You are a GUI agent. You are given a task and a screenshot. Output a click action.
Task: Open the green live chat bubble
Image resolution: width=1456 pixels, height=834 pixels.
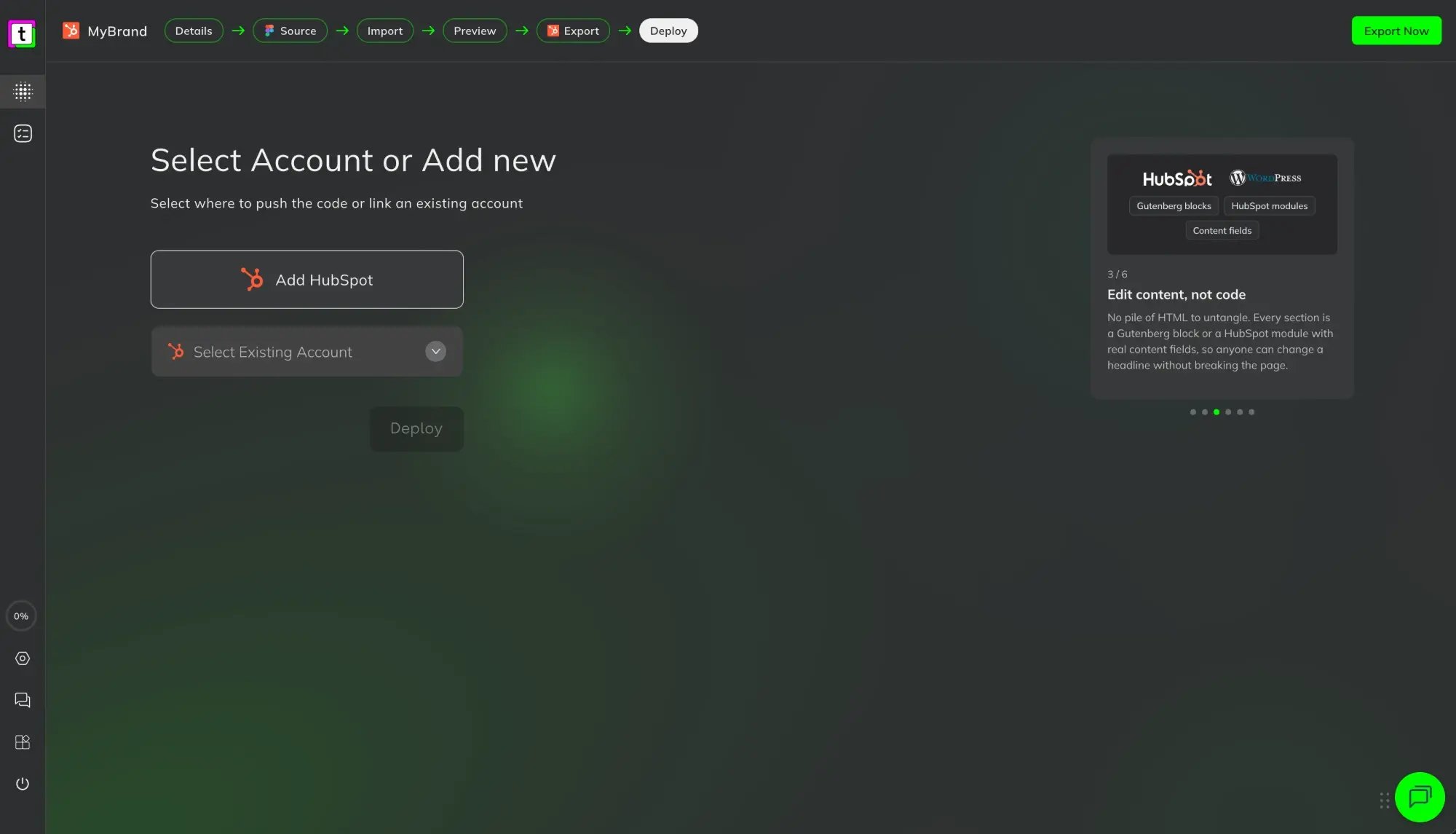click(x=1420, y=797)
